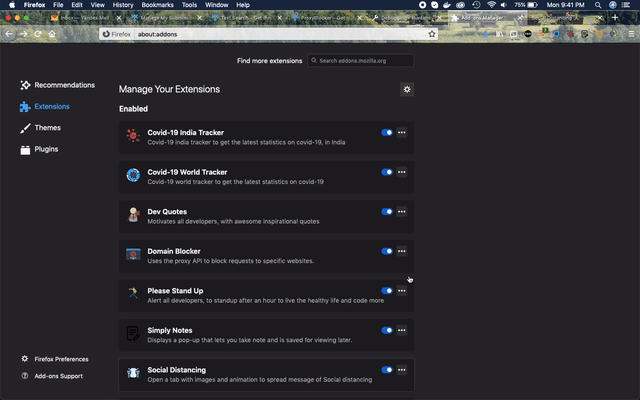Disable the Covid-19 World Tracker extension
640x400 pixels.
pos(387,172)
